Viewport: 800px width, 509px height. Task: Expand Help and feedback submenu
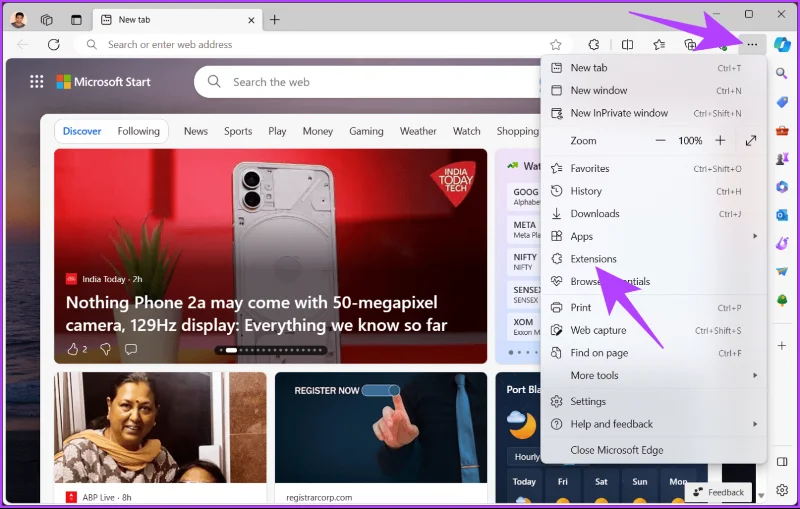click(654, 424)
